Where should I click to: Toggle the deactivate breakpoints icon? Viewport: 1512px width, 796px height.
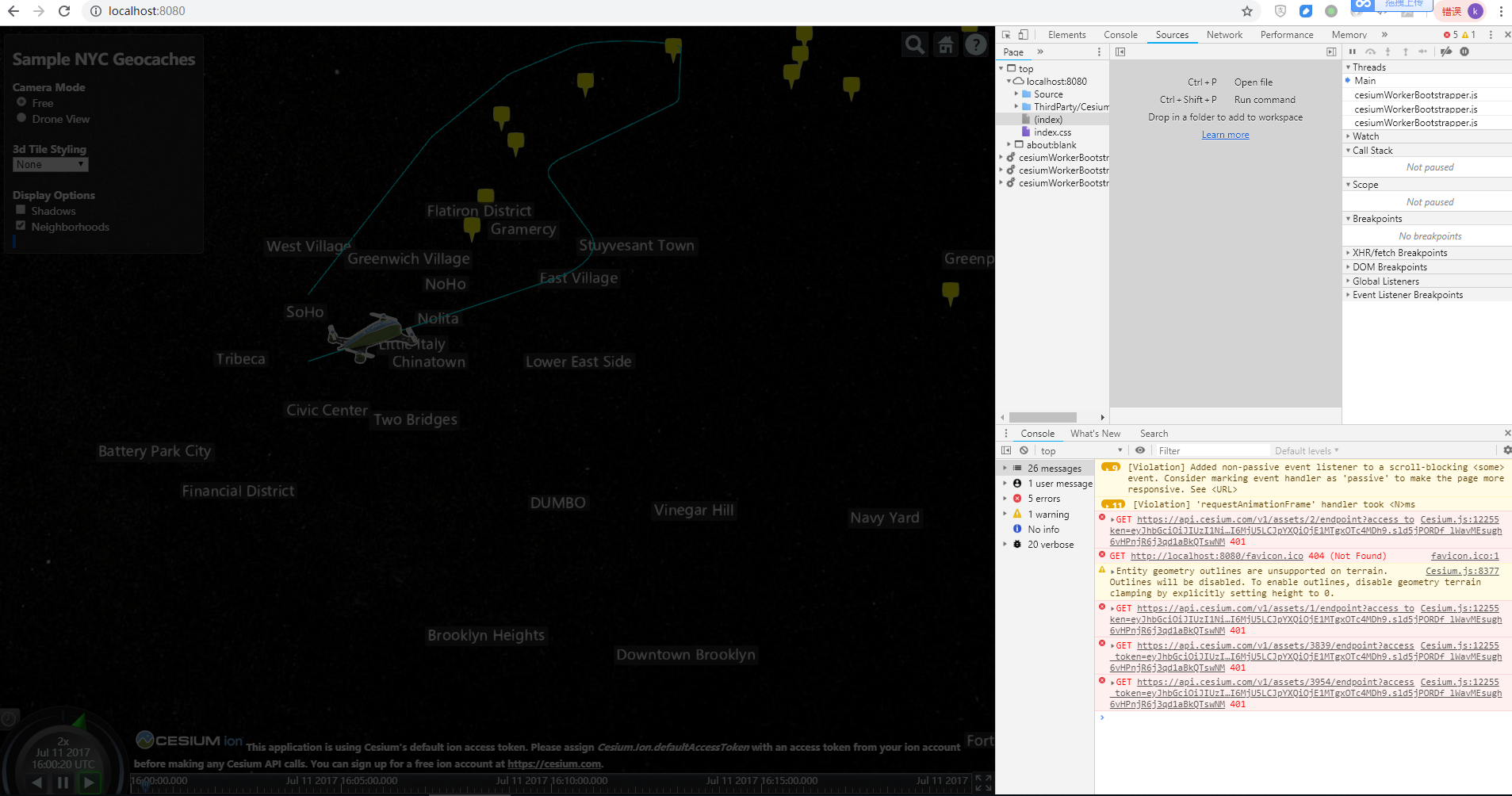pos(1446,52)
